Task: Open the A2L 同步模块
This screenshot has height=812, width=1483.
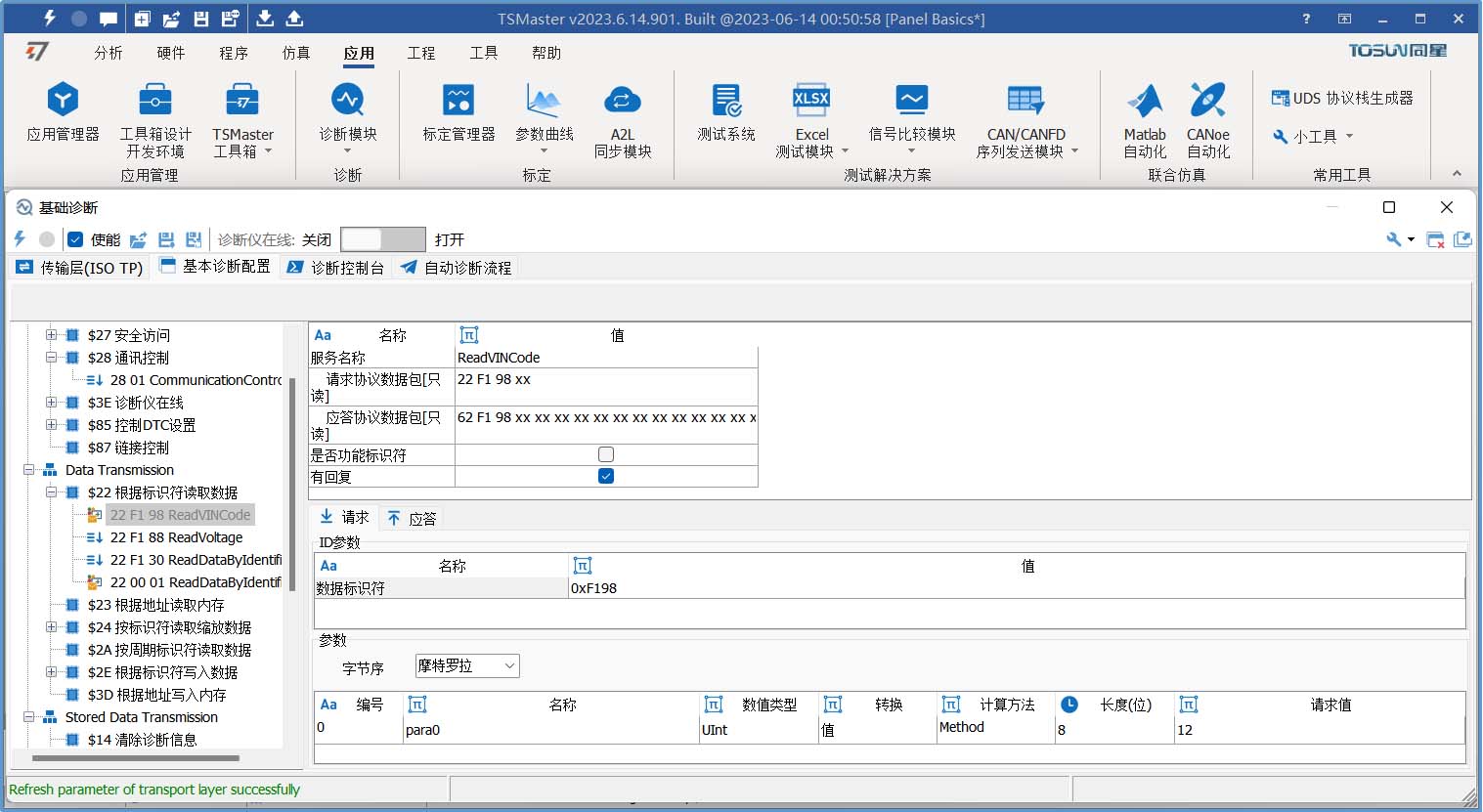Action: click(623, 119)
